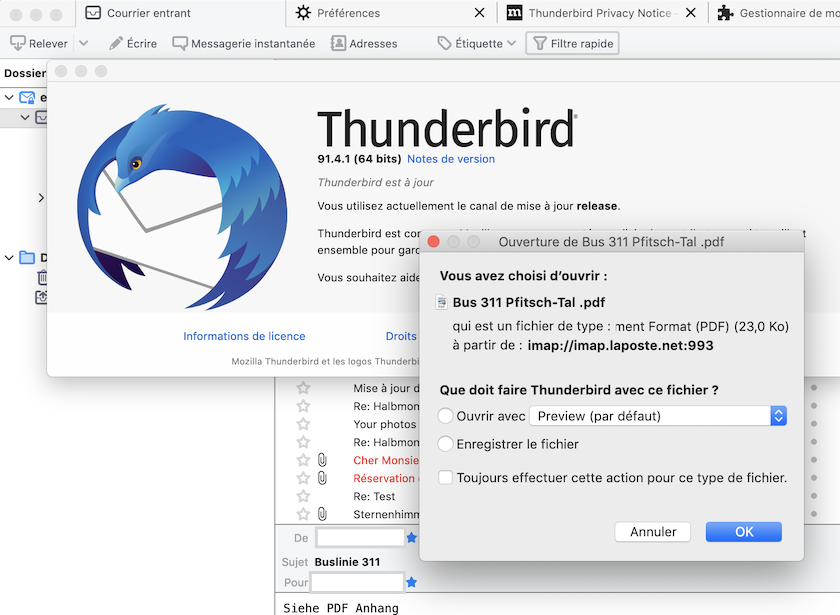Click the attachment paperclip on Sternenhimmel message
The height and width of the screenshot is (615, 840).
[322, 514]
